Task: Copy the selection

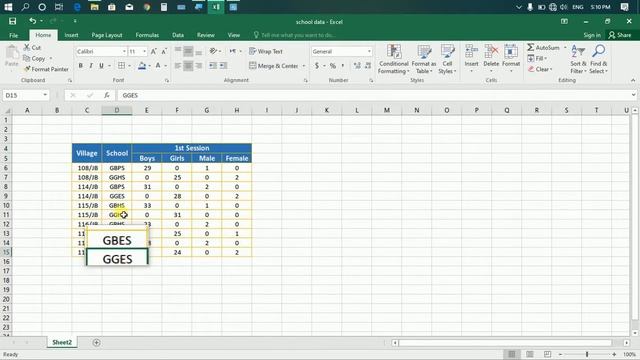Action: click(34, 58)
